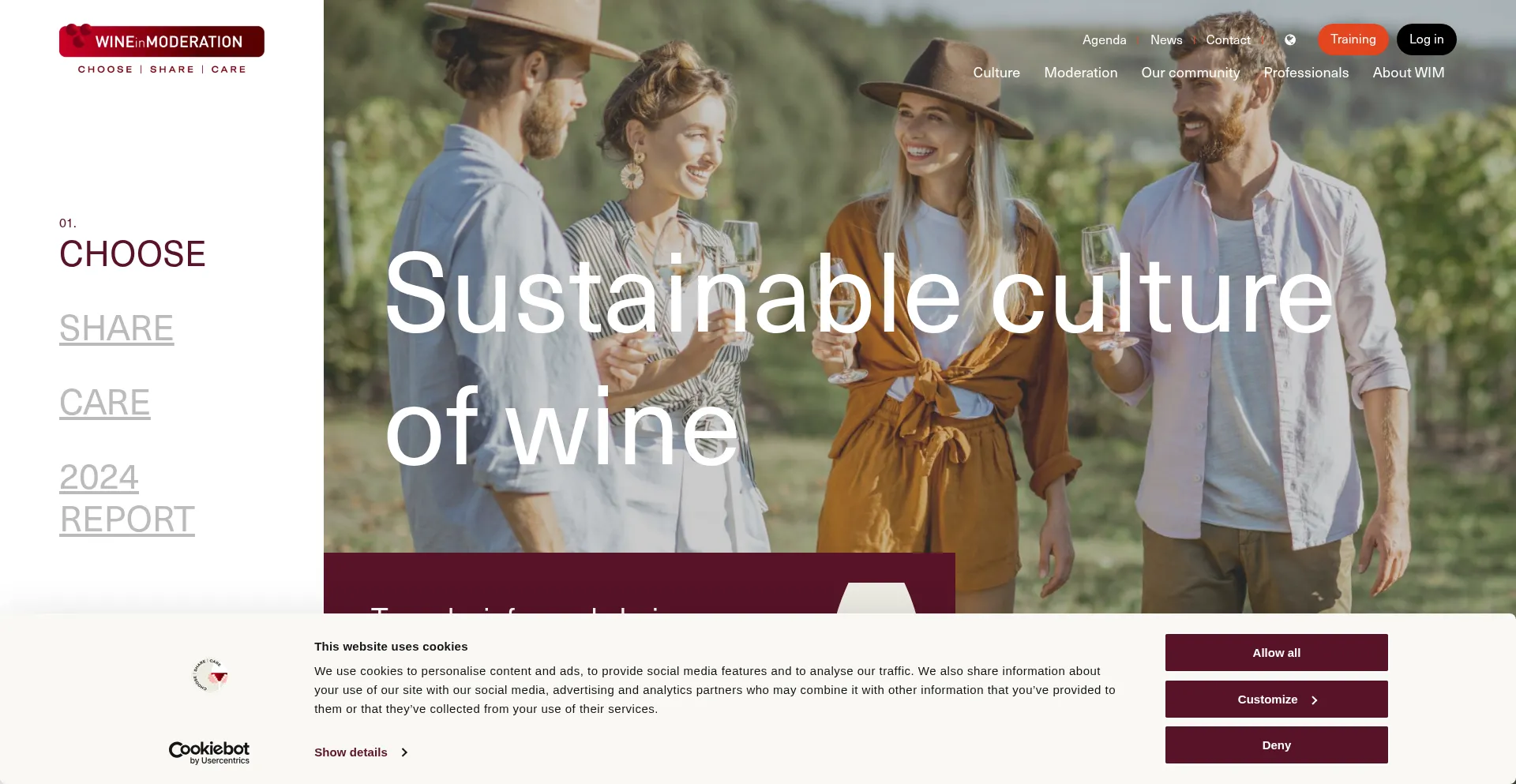
Task: Open the globe language selector icon
Action: pos(1290,40)
